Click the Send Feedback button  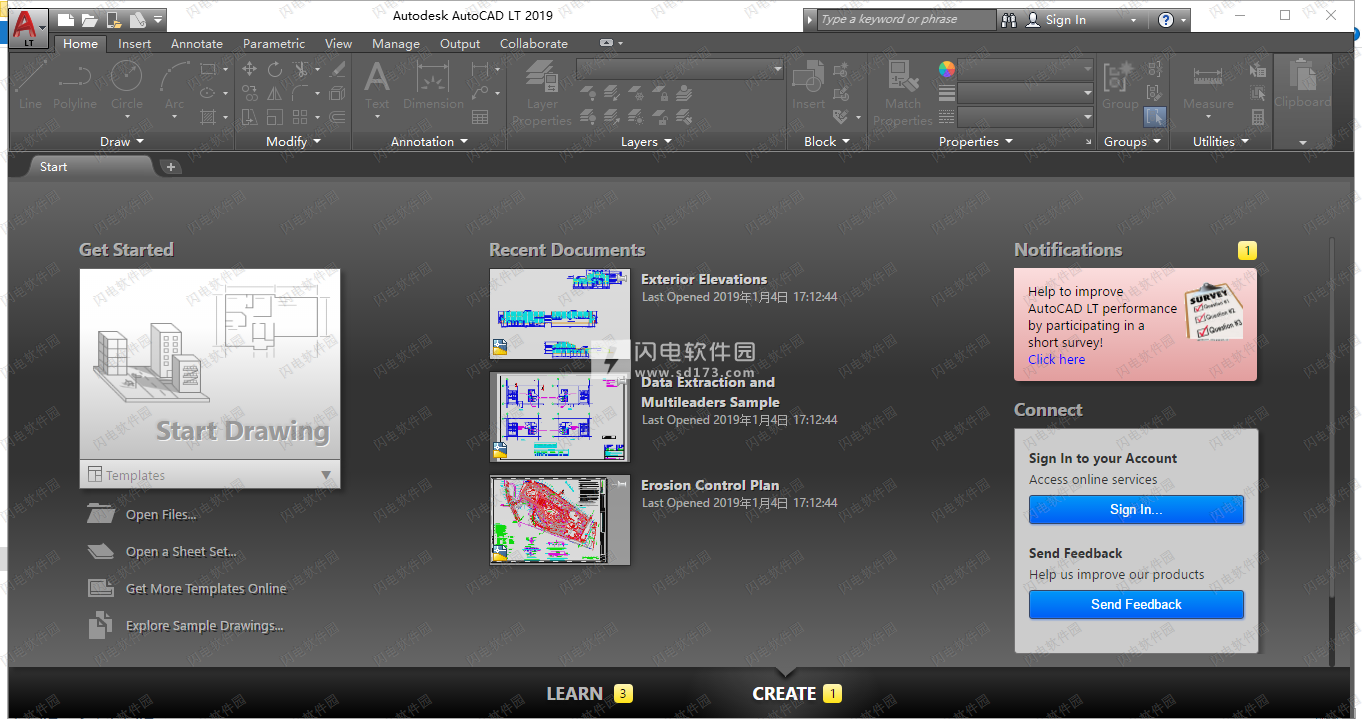pos(1136,604)
